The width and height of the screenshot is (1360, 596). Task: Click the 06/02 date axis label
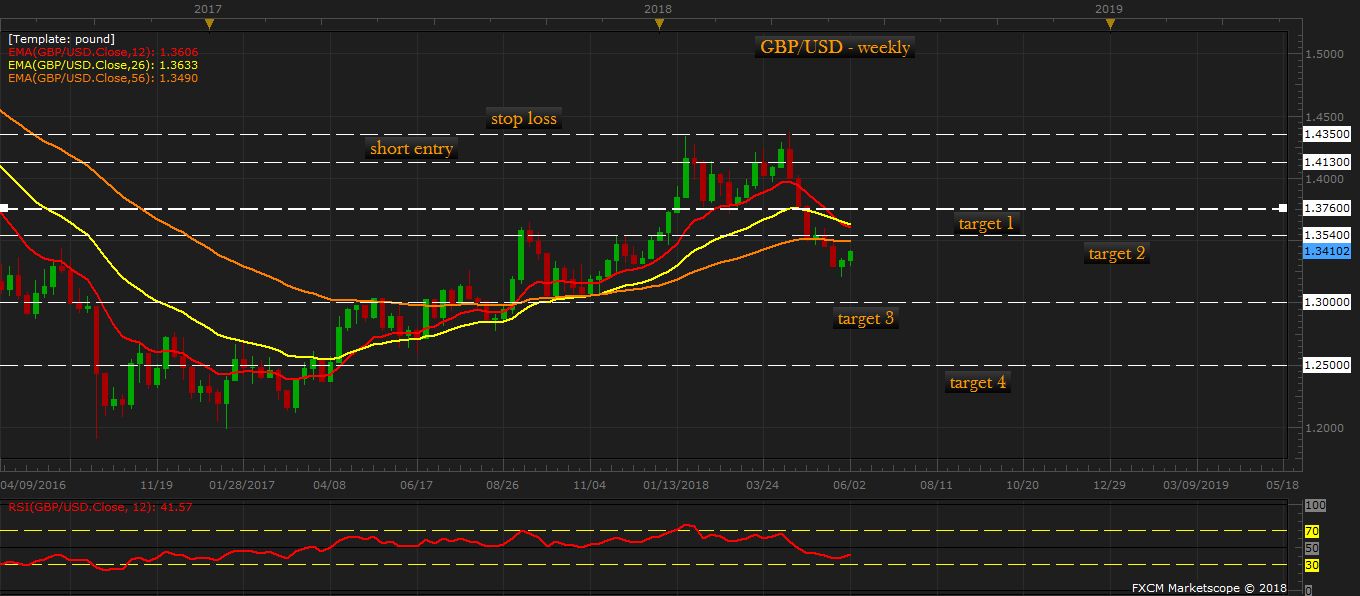coord(850,484)
